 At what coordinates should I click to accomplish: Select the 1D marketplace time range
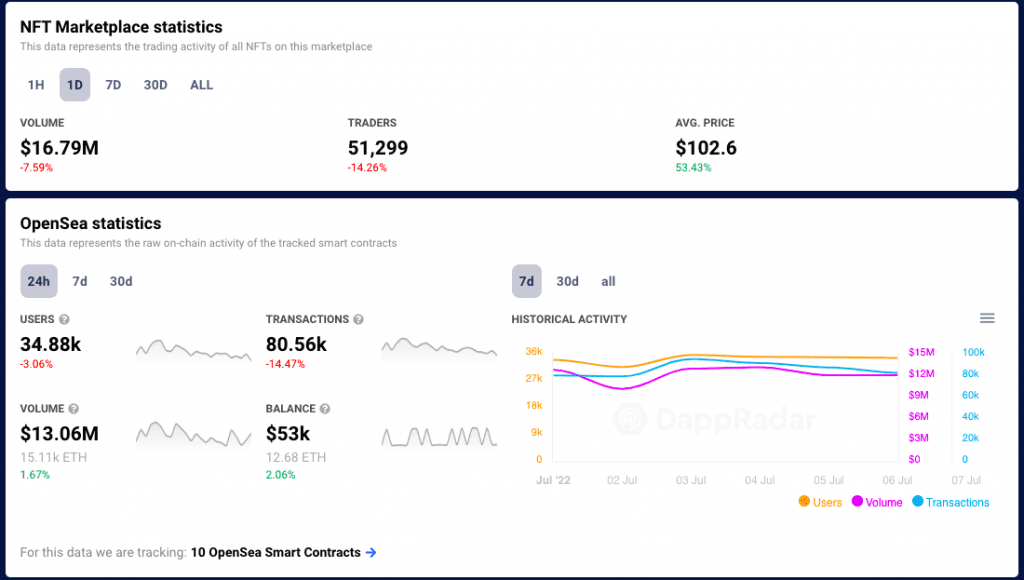coord(74,85)
